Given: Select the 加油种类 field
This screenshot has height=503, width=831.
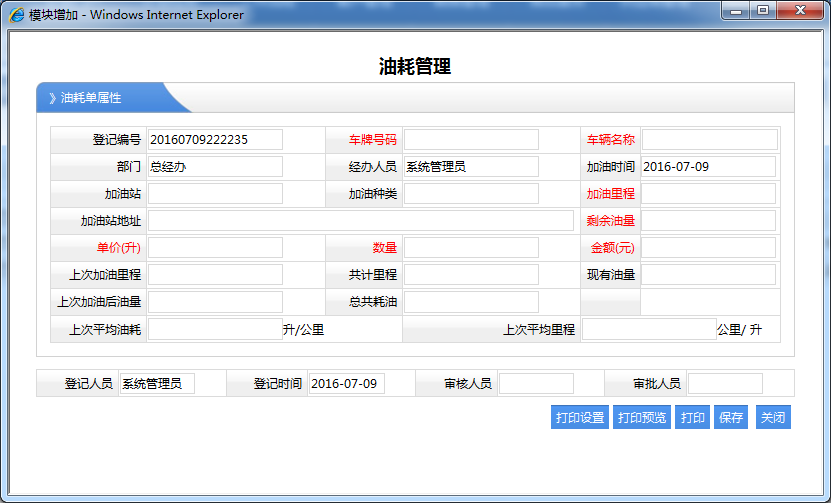Looking at the screenshot, I should point(471,193).
